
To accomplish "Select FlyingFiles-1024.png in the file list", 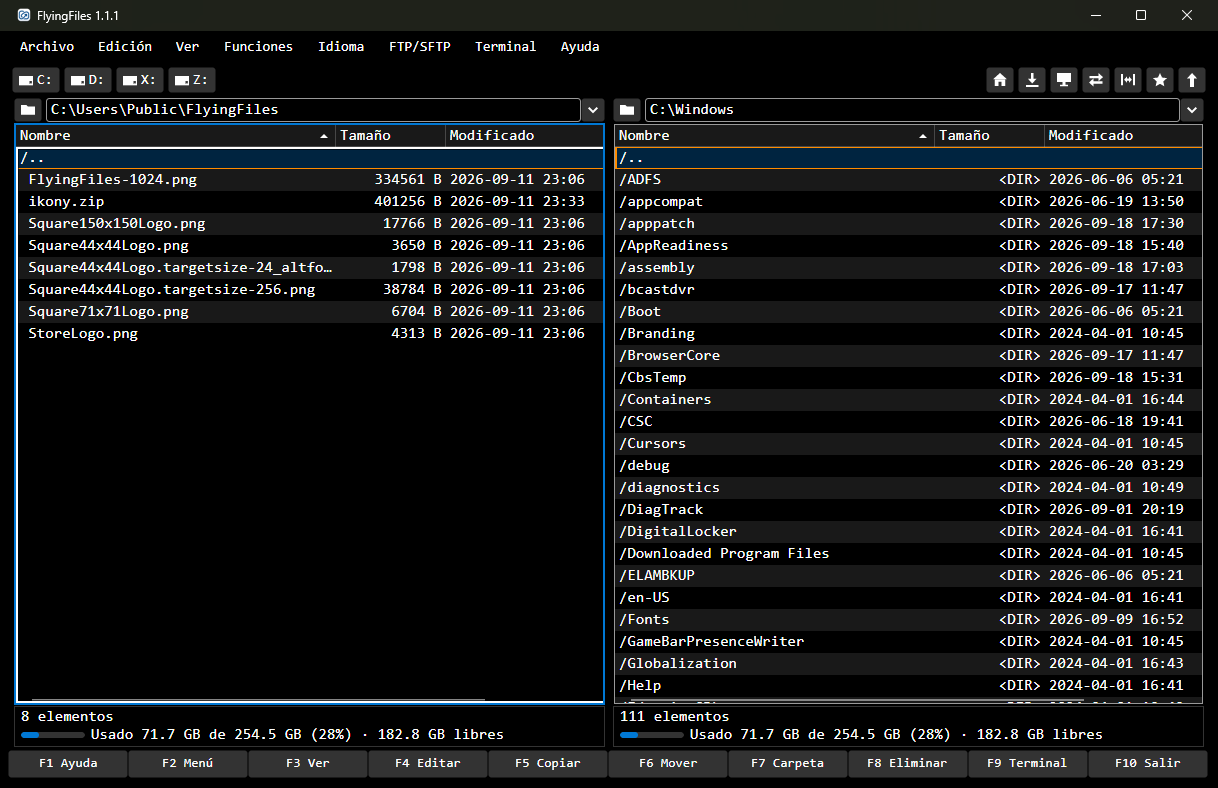I will tap(310, 179).
